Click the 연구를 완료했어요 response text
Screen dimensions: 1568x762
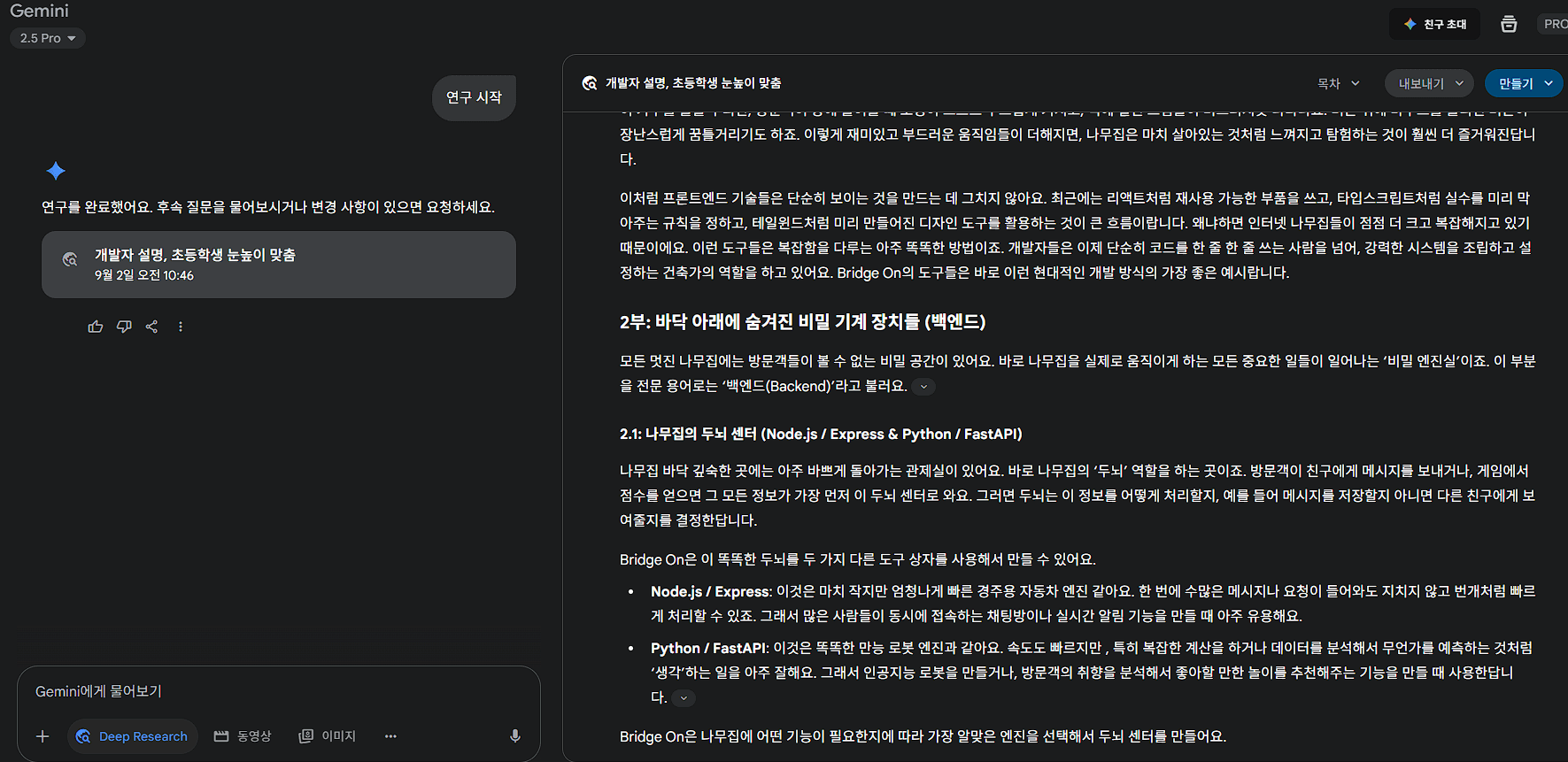coord(268,207)
